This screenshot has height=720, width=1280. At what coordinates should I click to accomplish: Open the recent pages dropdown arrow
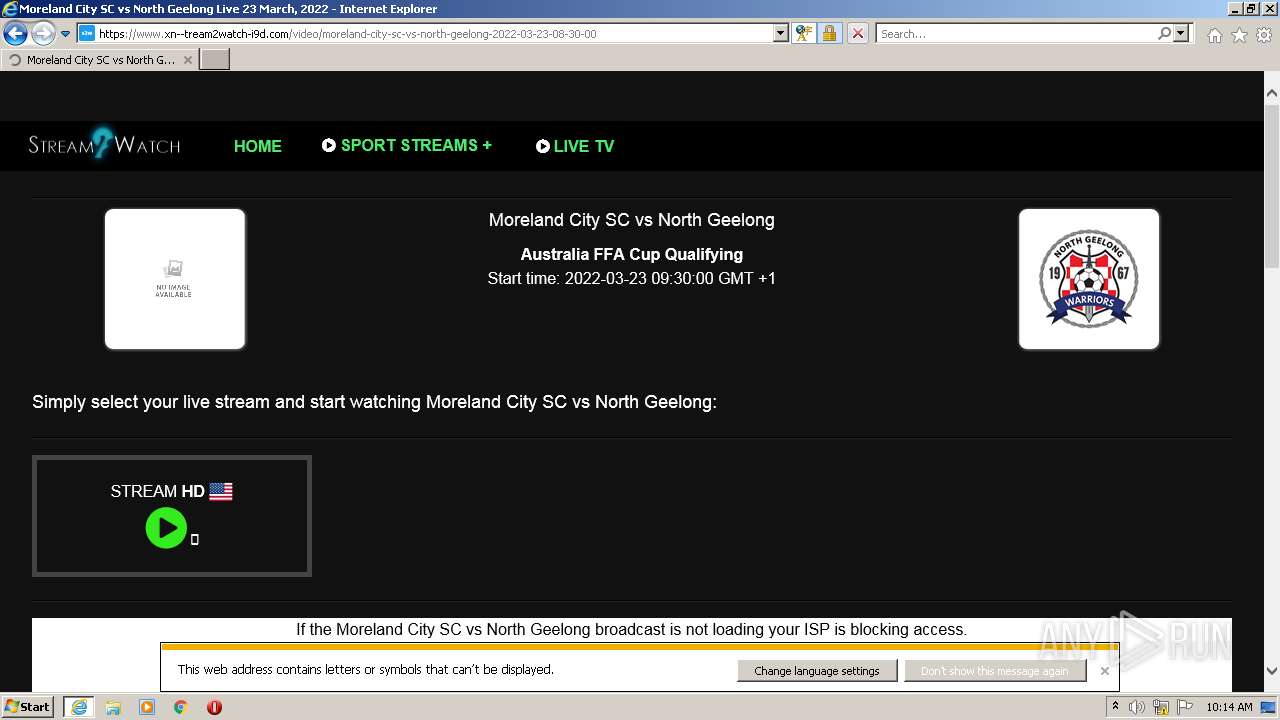[x=65, y=34]
